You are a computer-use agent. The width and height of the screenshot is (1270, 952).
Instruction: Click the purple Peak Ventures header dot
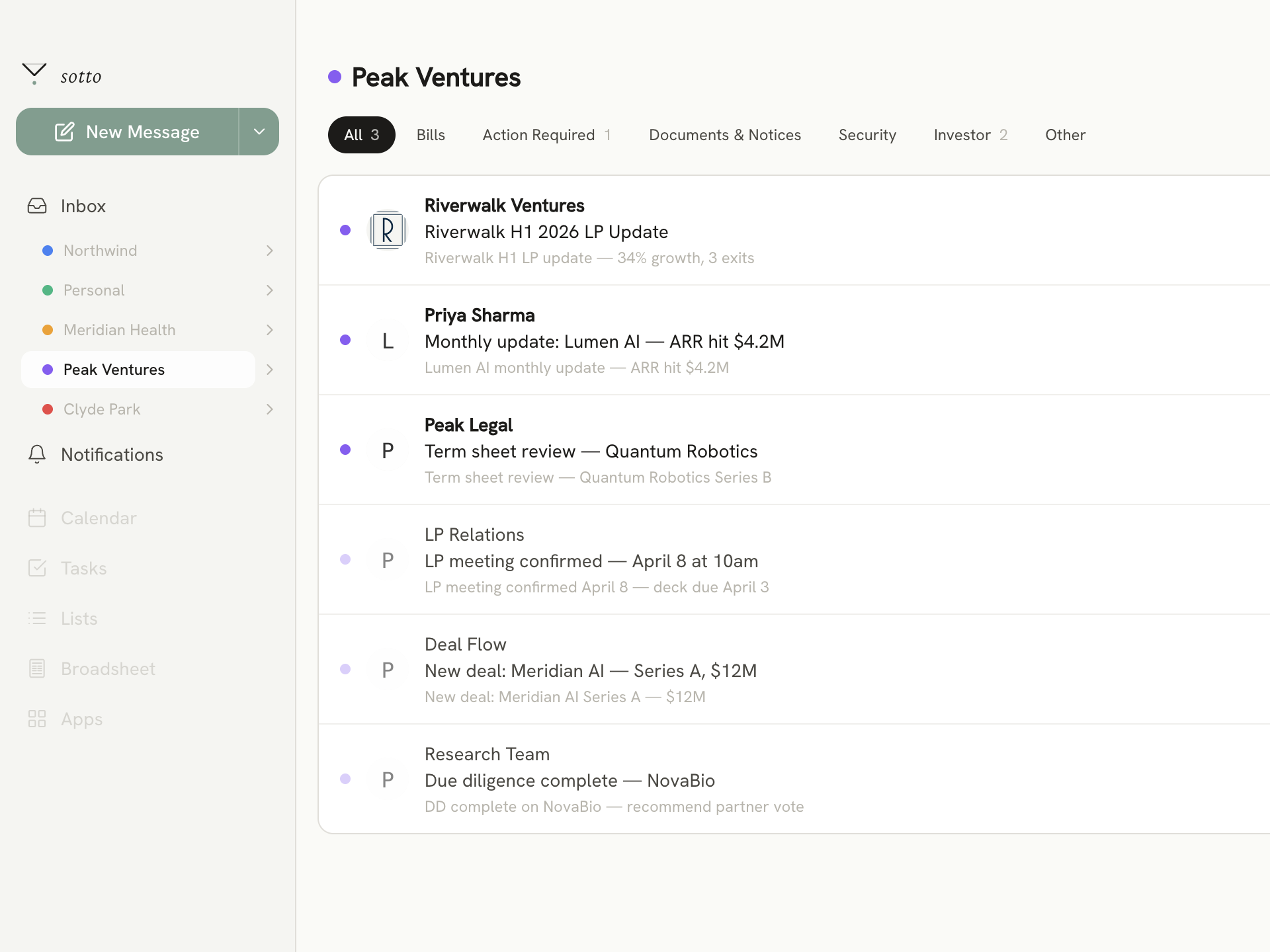[x=335, y=77]
